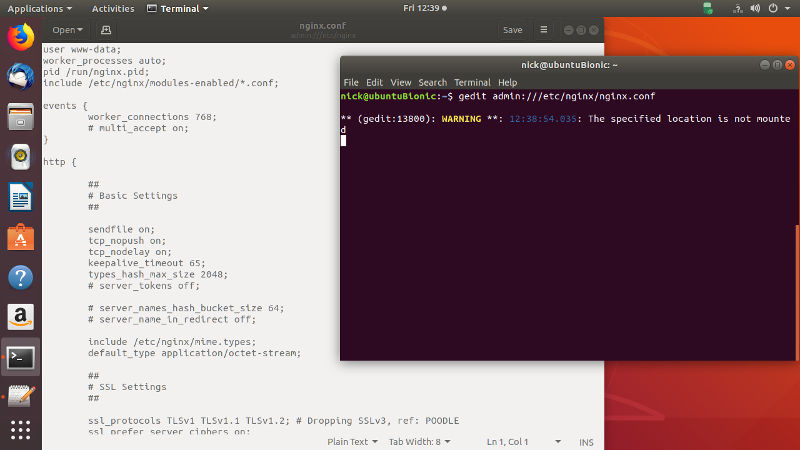This screenshot has width=800, height=450.
Task: Click '# SSL Settings' comment line
Action: coord(127,387)
